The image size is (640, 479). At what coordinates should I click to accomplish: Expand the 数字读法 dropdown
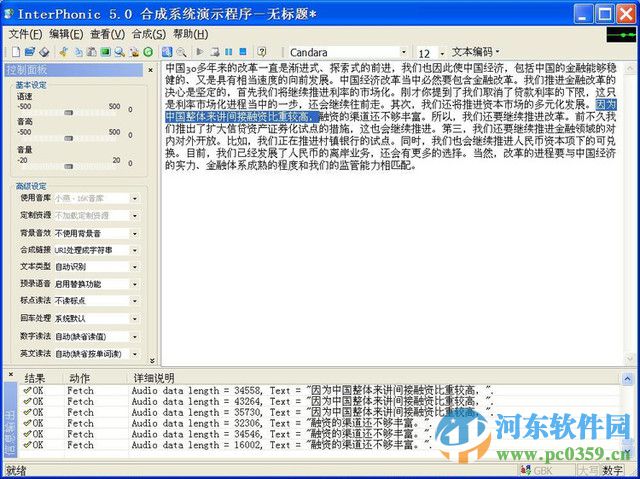(x=135, y=337)
